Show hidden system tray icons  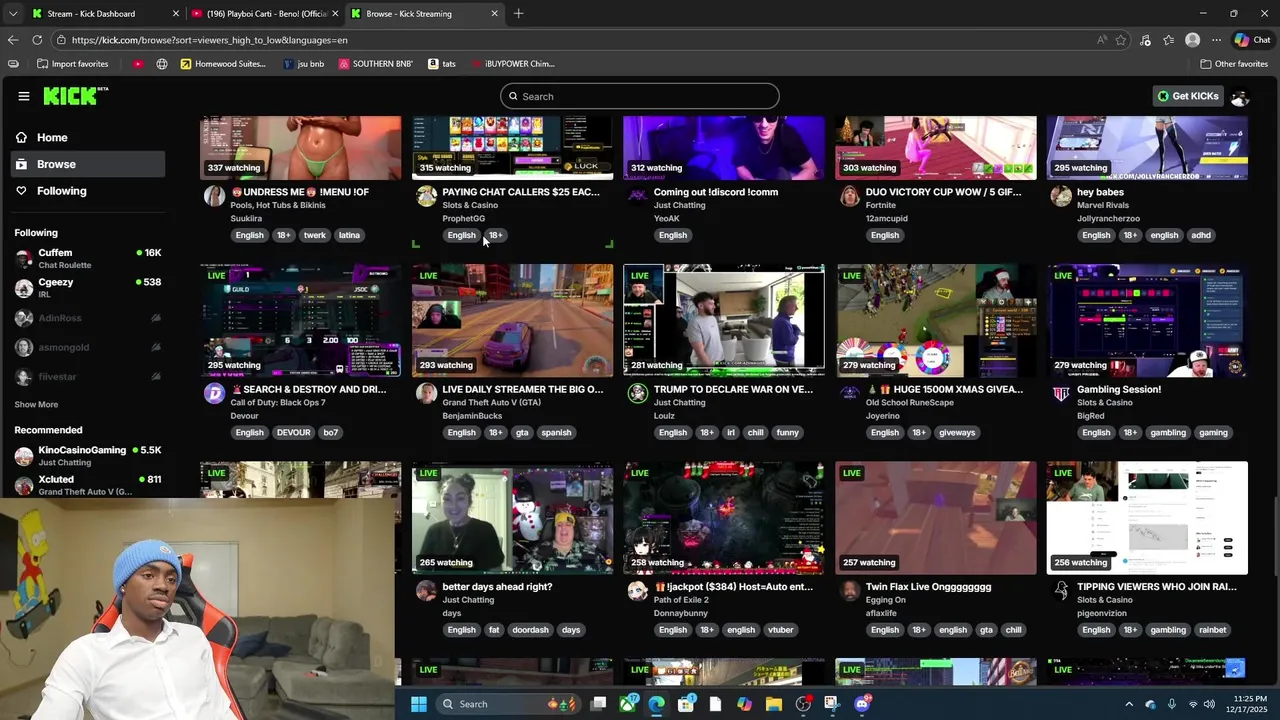pyautogui.click(x=1129, y=704)
